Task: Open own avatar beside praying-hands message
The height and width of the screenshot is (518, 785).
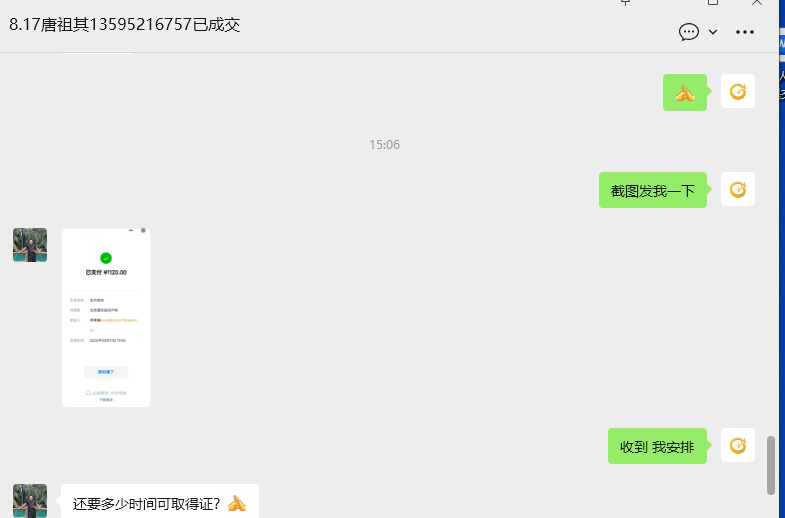Action: coord(738,91)
